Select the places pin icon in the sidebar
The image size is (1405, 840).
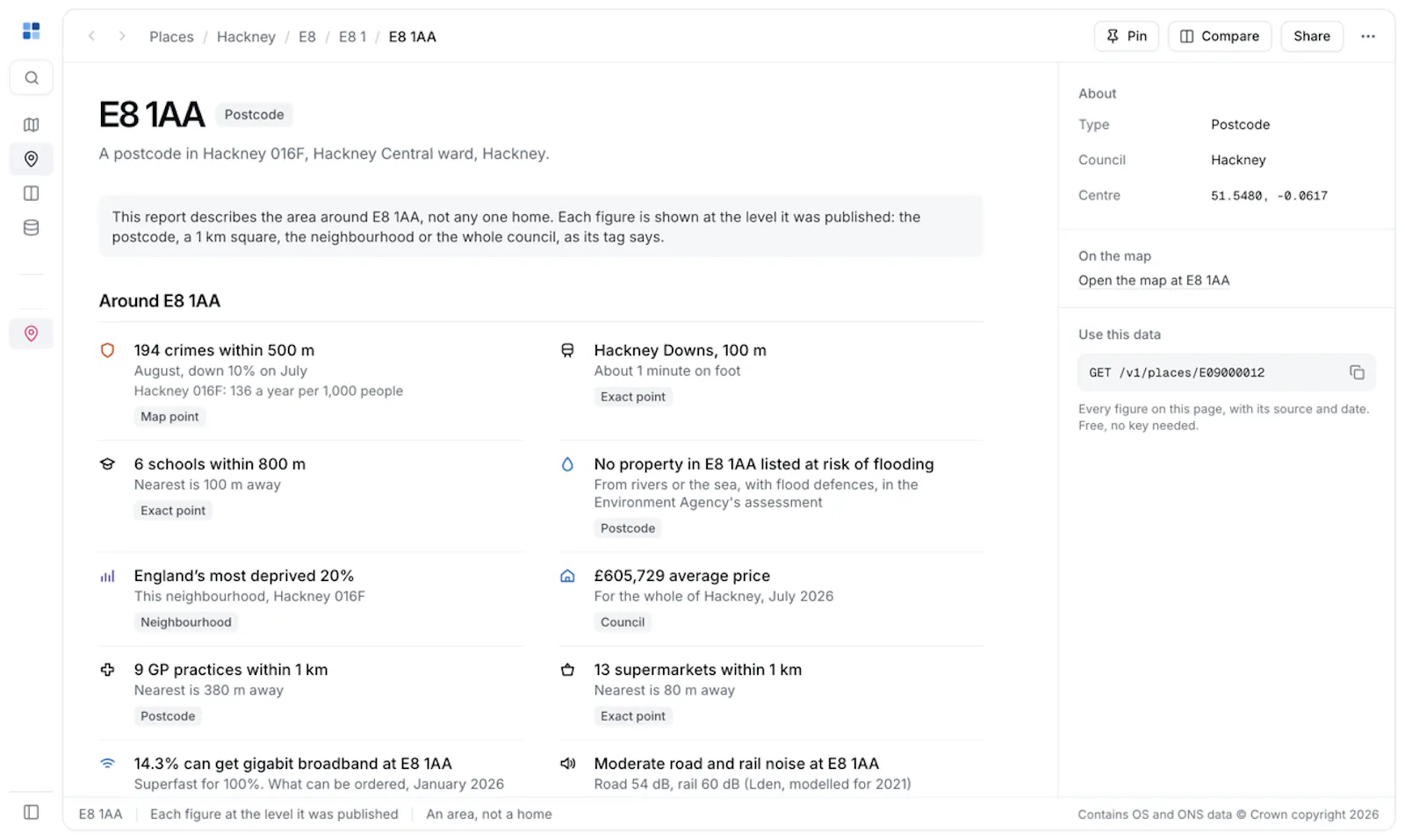(x=31, y=159)
